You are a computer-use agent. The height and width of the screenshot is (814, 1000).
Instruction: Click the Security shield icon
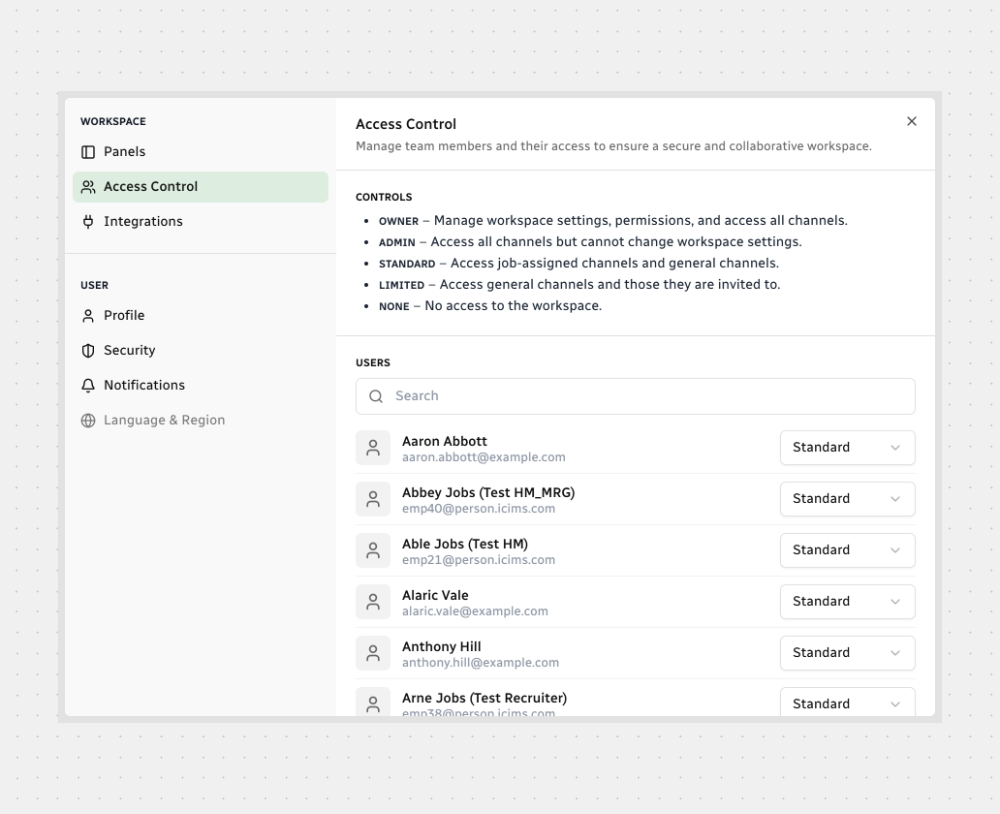88,351
